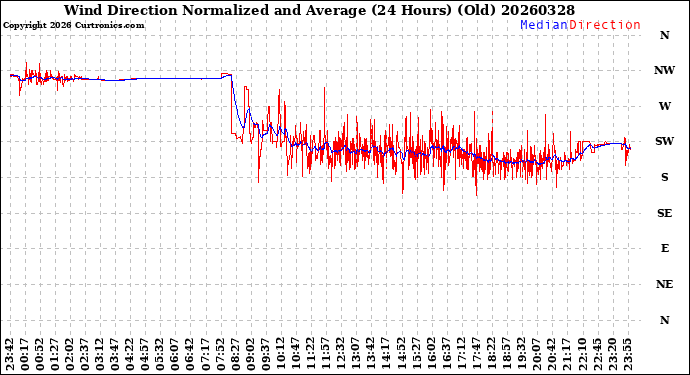Click the W axis label
The image size is (690, 375).
coord(664,106)
